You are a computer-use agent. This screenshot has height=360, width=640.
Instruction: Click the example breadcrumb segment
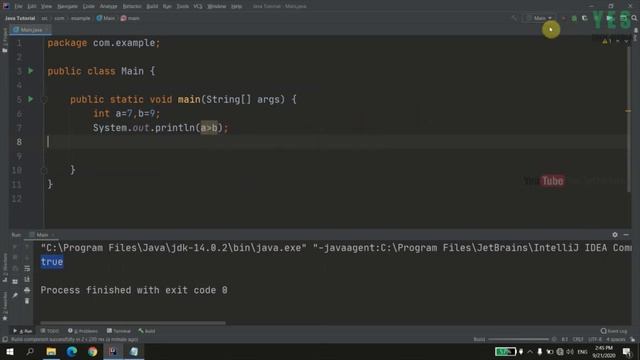(80, 18)
